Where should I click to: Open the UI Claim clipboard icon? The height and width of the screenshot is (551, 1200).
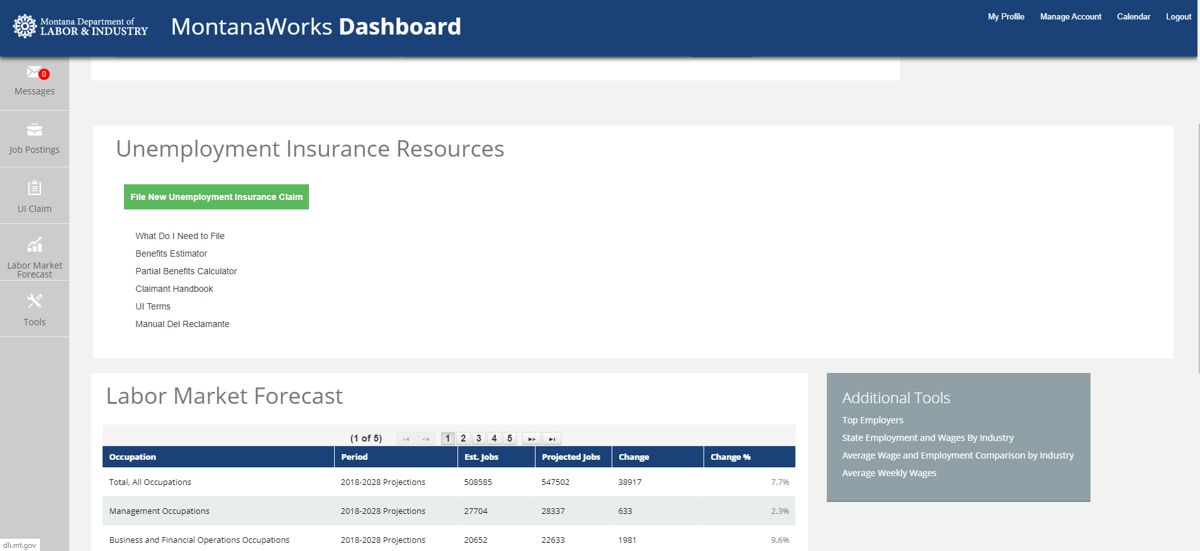[34, 188]
